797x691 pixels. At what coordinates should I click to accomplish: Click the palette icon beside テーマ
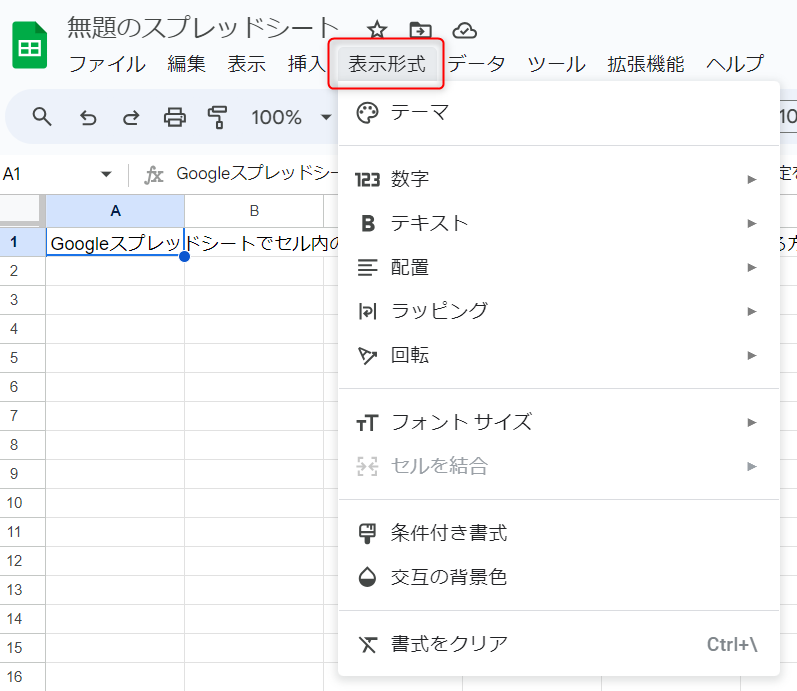[367, 113]
